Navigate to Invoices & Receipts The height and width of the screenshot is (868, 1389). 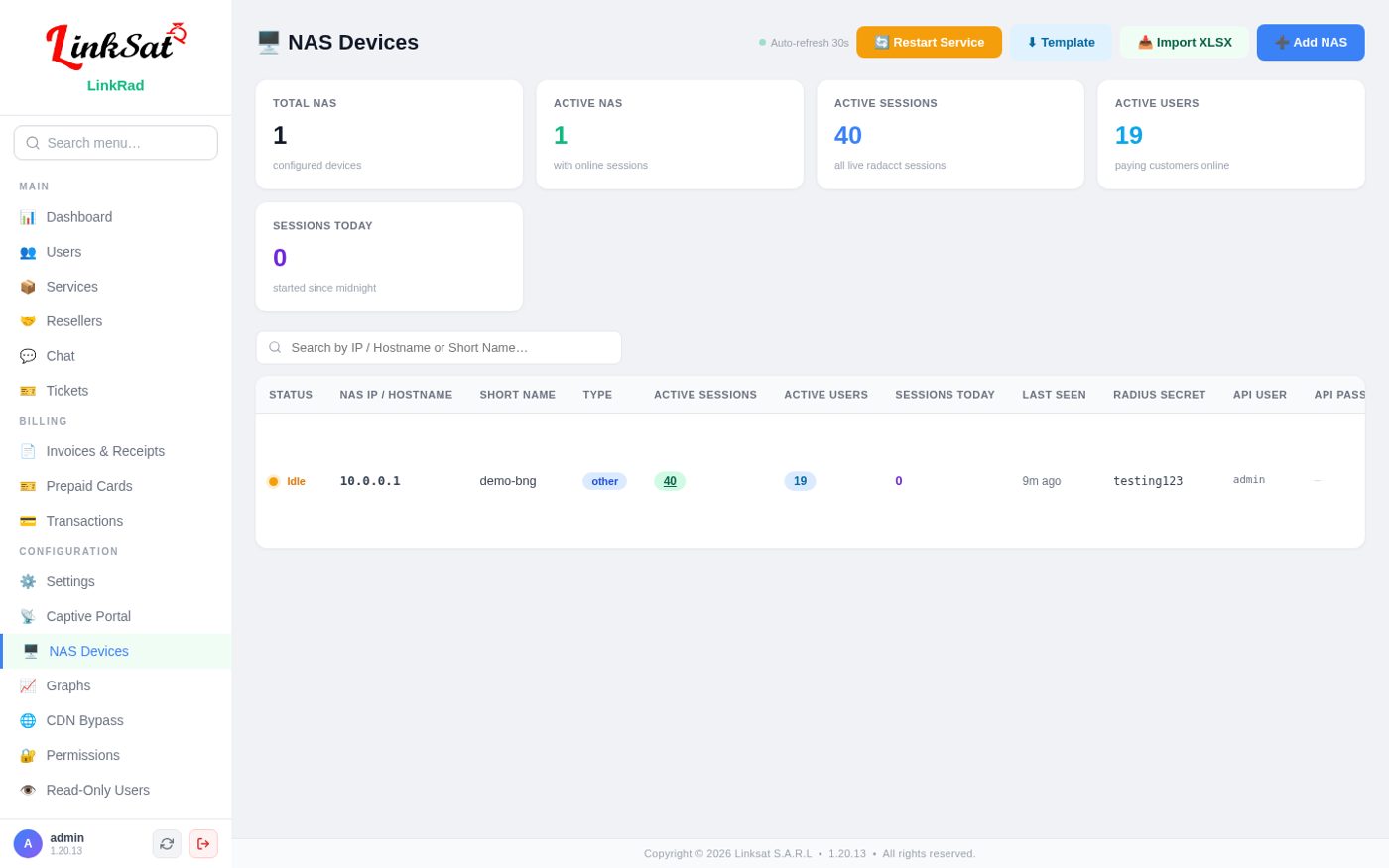click(x=116, y=451)
